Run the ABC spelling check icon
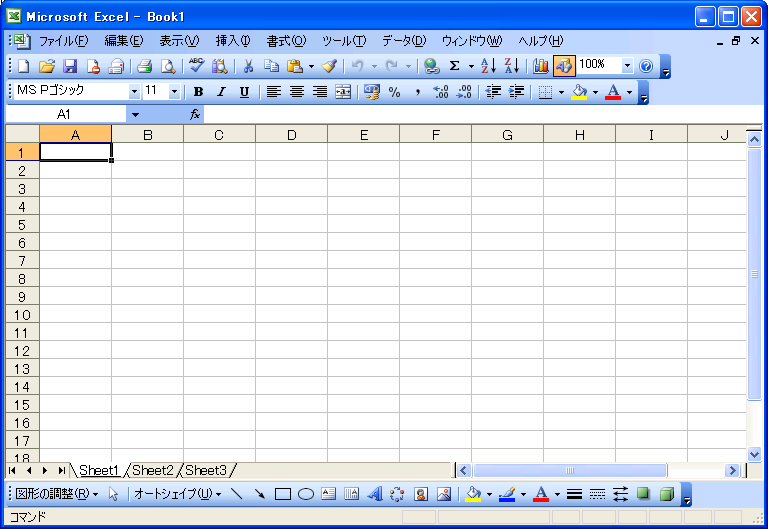Viewport: 768px width, 529px height. pyautogui.click(x=196, y=66)
